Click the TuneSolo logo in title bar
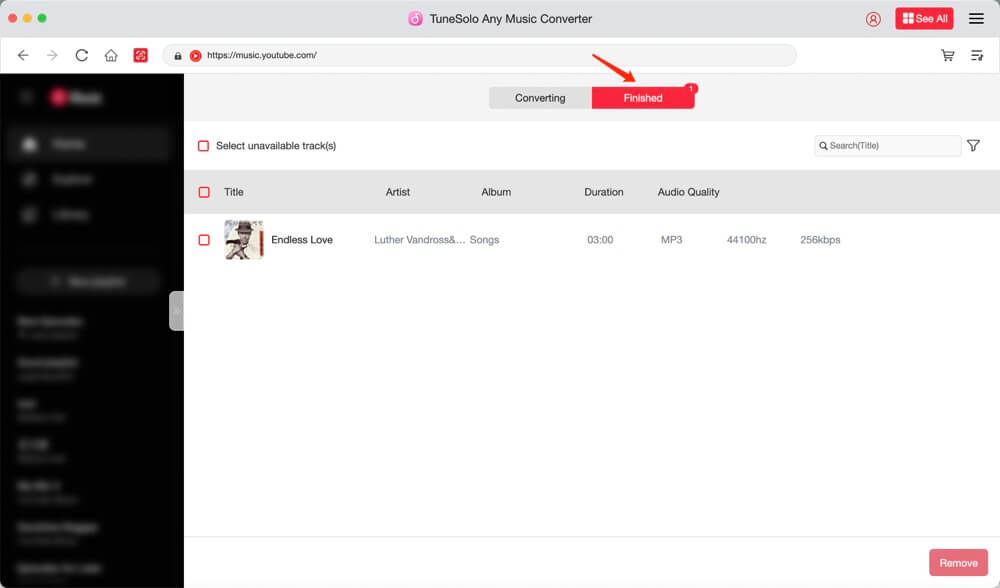1000x588 pixels. point(415,19)
